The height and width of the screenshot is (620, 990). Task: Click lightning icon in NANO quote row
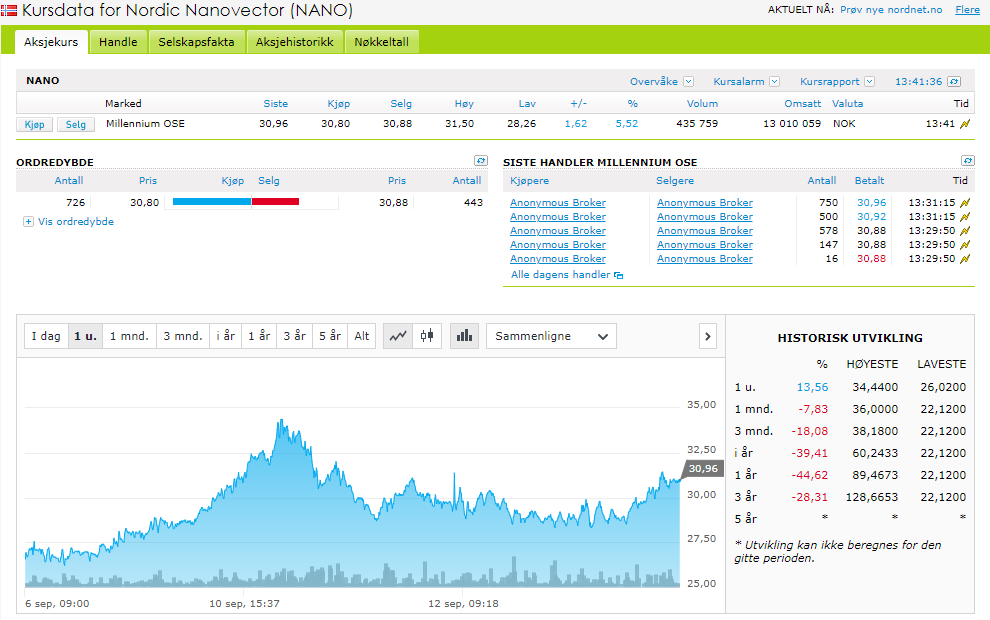tap(965, 124)
